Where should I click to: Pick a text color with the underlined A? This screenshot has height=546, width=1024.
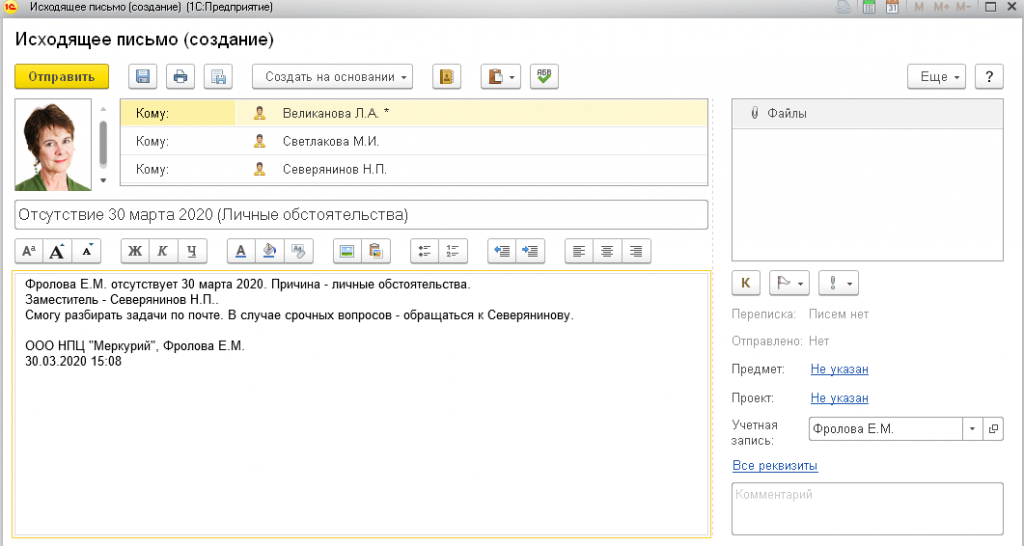click(x=241, y=251)
